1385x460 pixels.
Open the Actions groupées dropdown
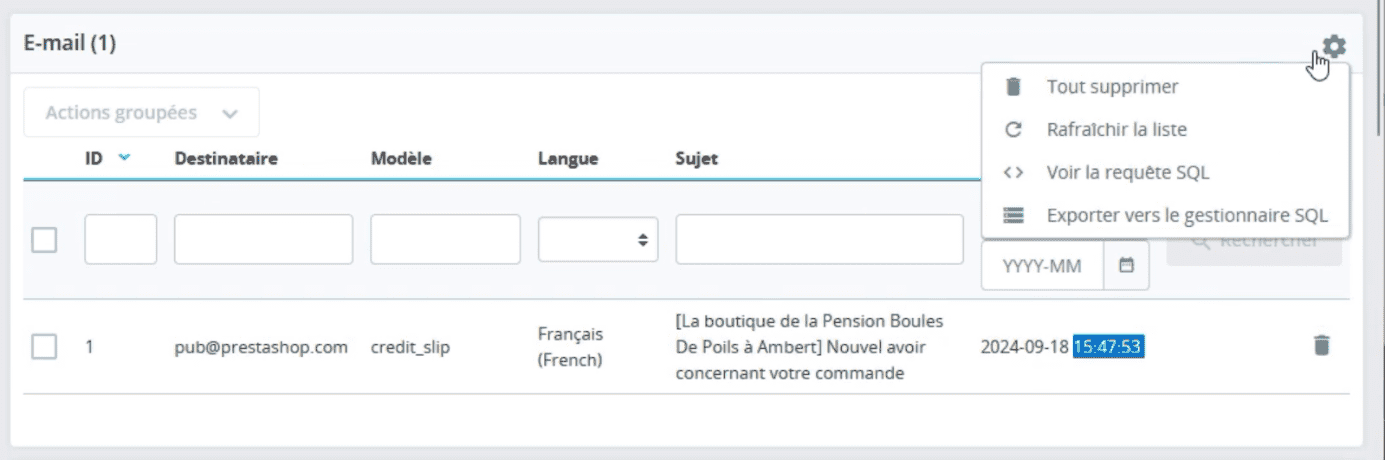(x=142, y=113)
